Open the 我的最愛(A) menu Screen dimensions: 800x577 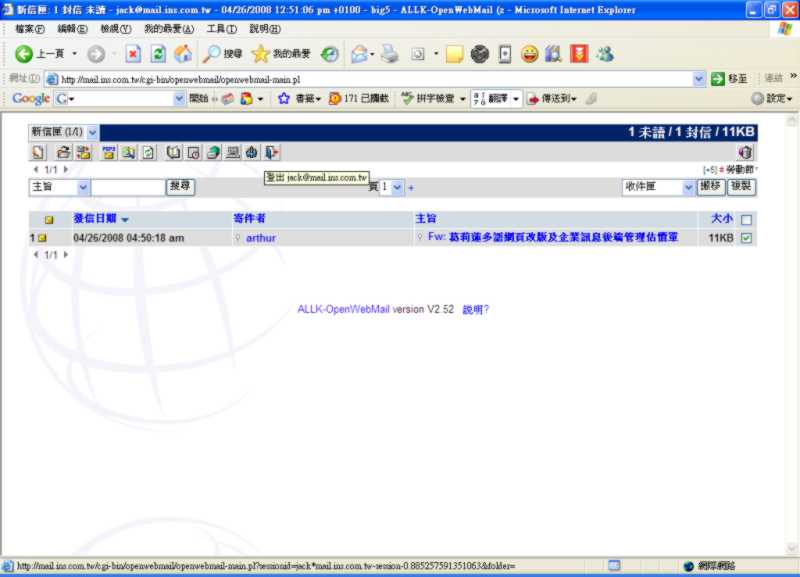point(169,29)
